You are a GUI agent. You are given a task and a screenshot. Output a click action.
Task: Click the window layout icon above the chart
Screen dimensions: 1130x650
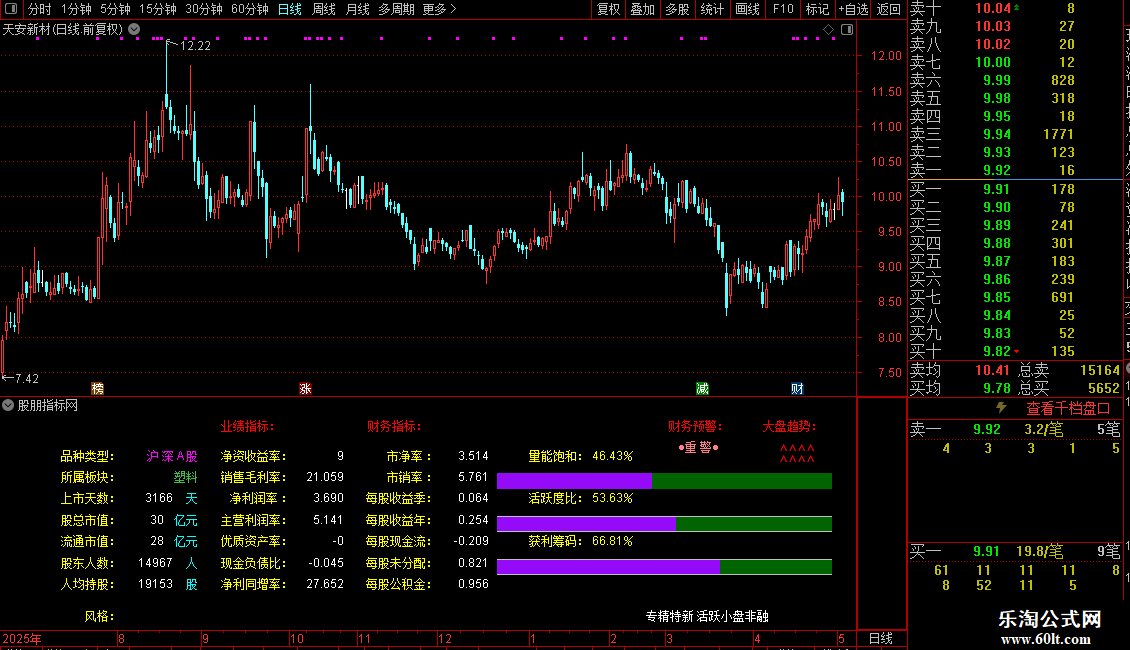point(847,30)
